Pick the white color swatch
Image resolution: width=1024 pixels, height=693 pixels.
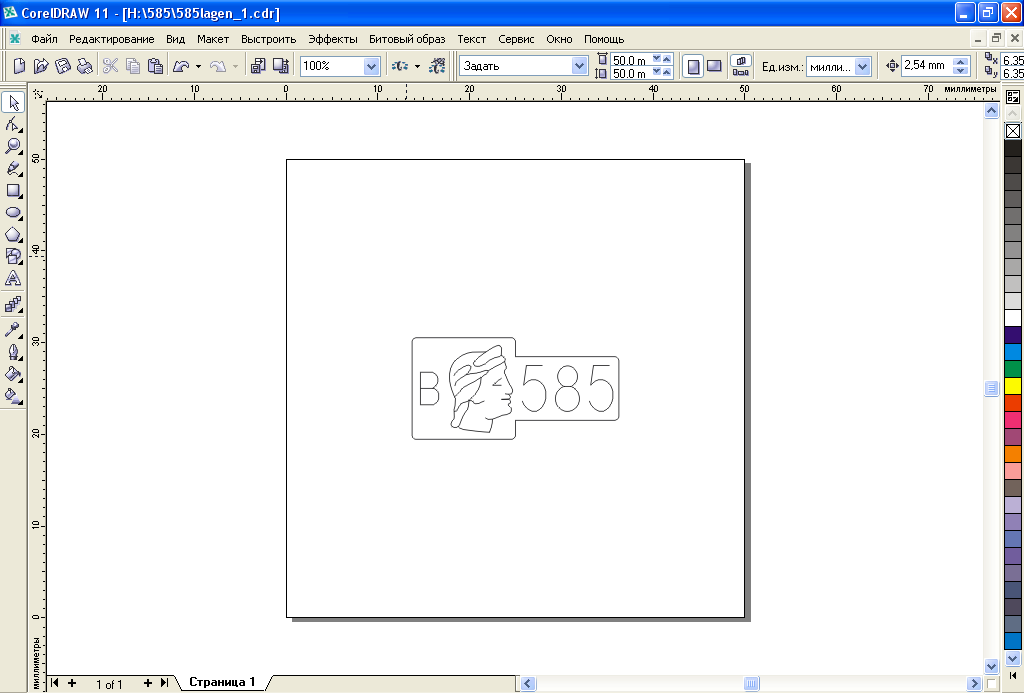pyautogui.click(x=1013, y=317)
